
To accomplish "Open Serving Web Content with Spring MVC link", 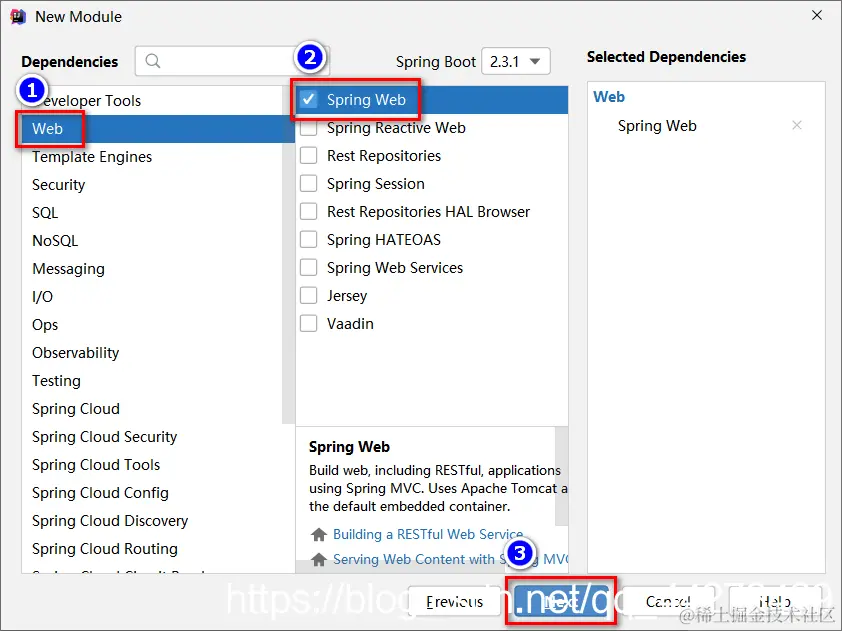I will (450, 560).
